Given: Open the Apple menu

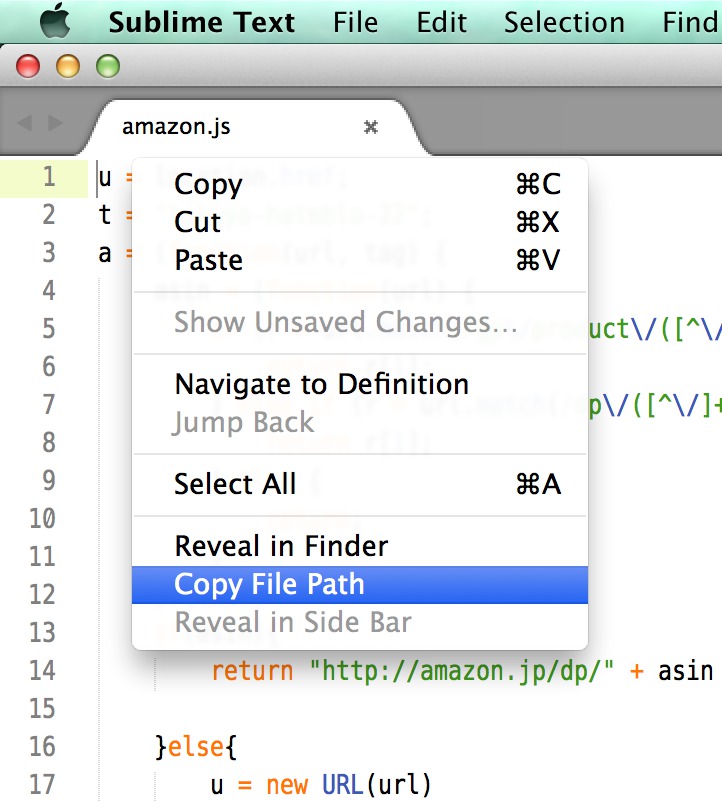Looking at the screenshot, I should click(x=55, y=20).
